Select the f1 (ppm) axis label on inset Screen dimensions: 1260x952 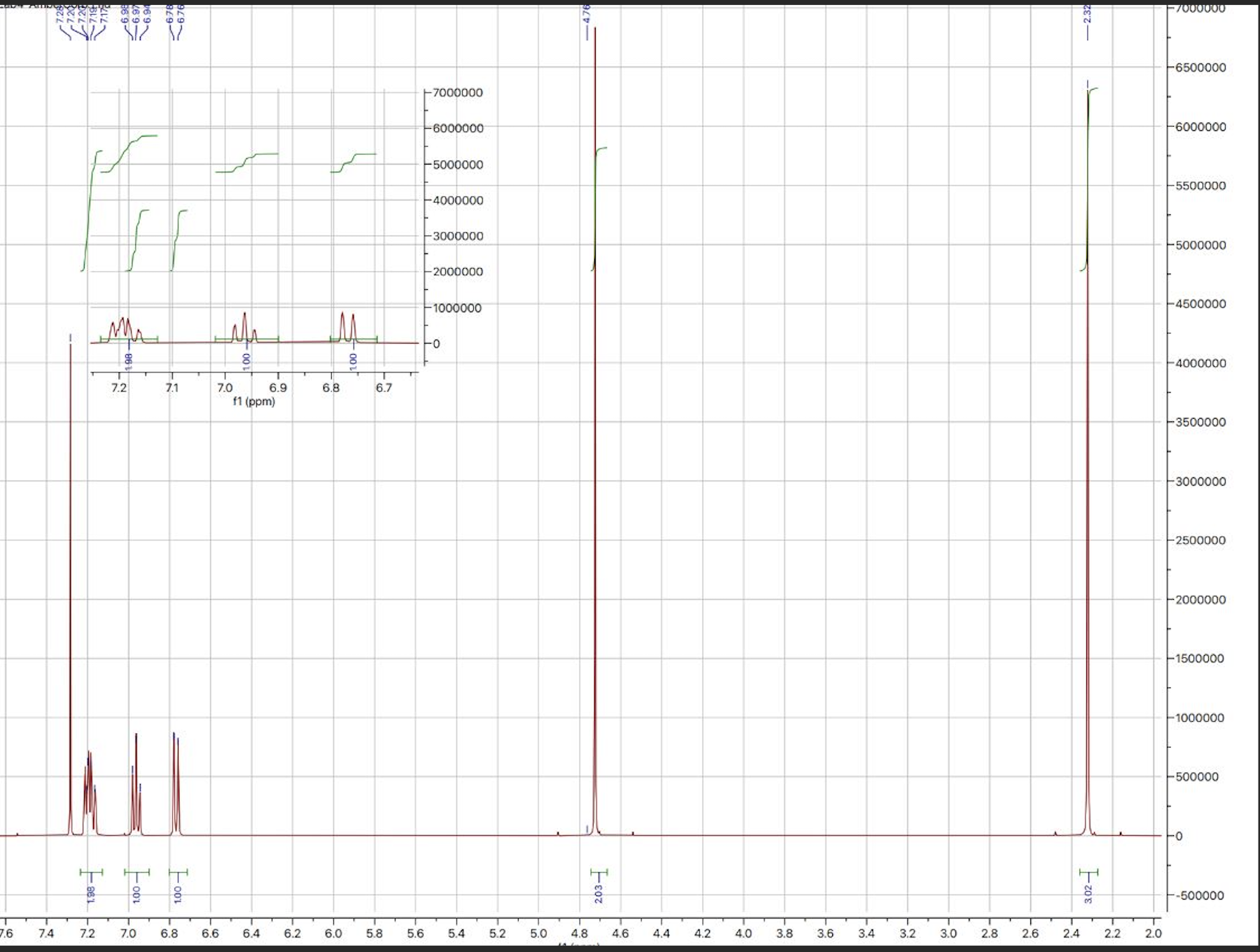tap(253, 402)
